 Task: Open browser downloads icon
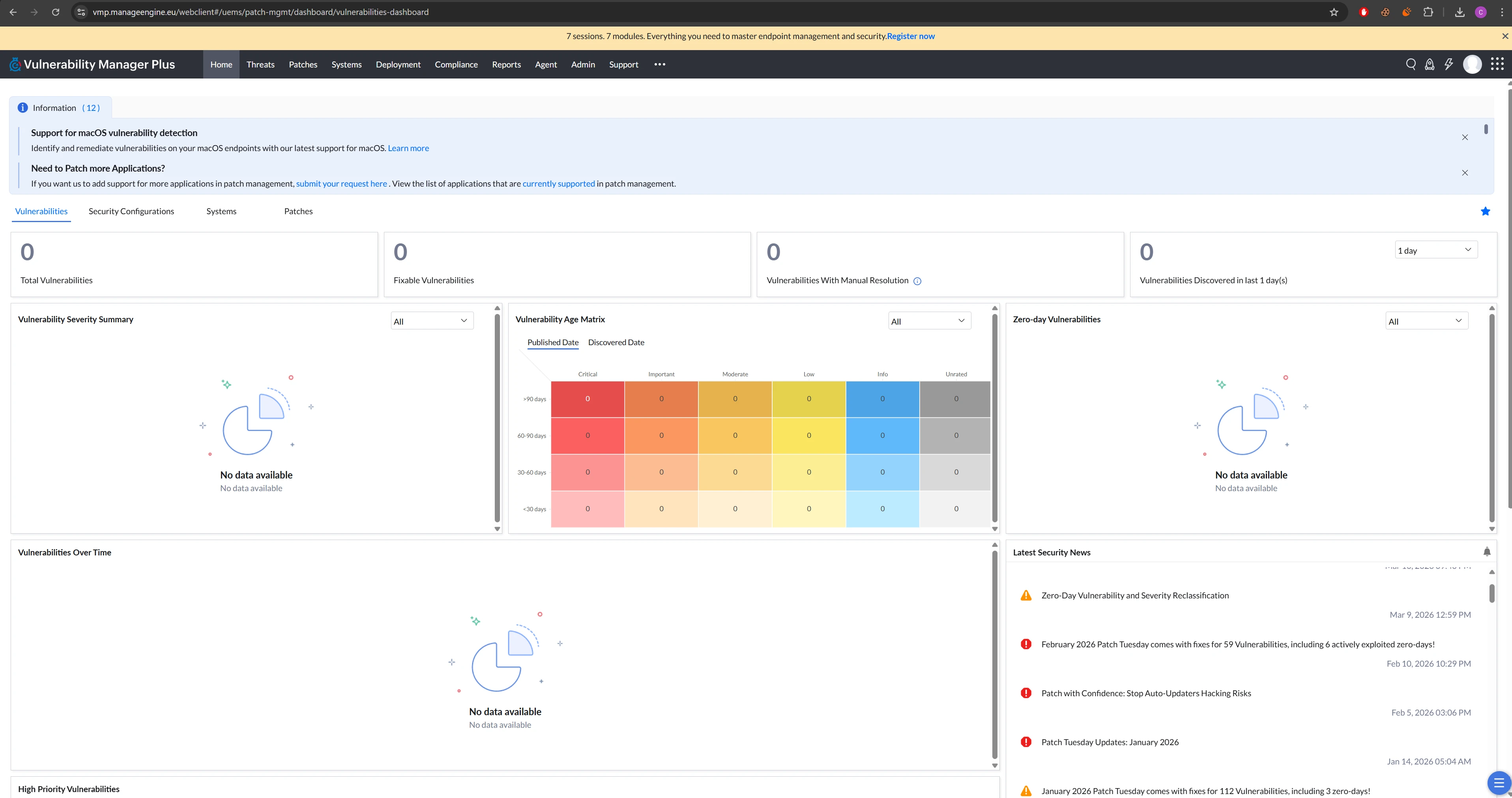[x=1460, y=12]
